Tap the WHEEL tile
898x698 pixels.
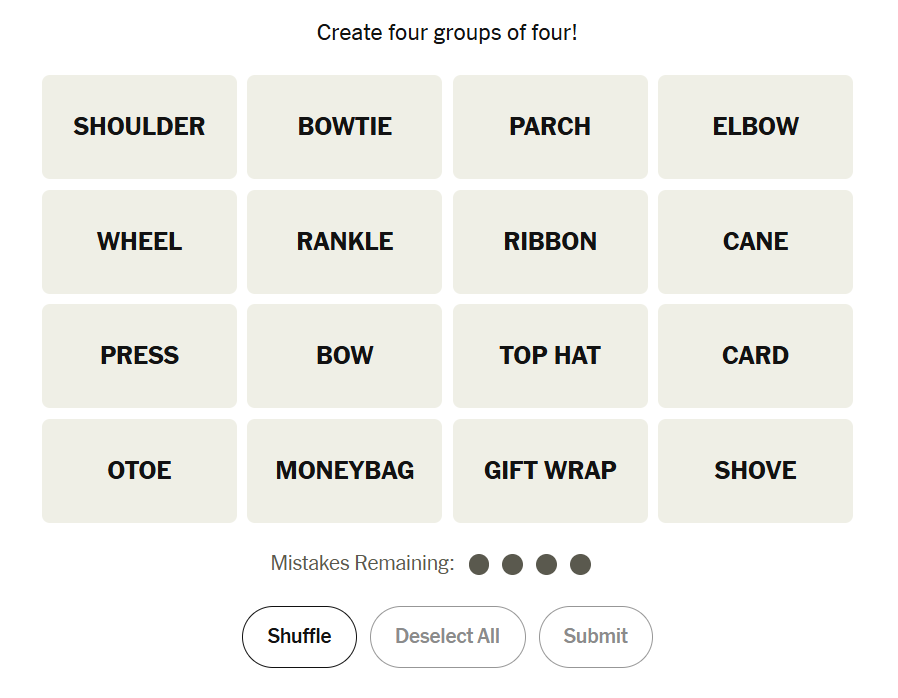coord(139,242)
